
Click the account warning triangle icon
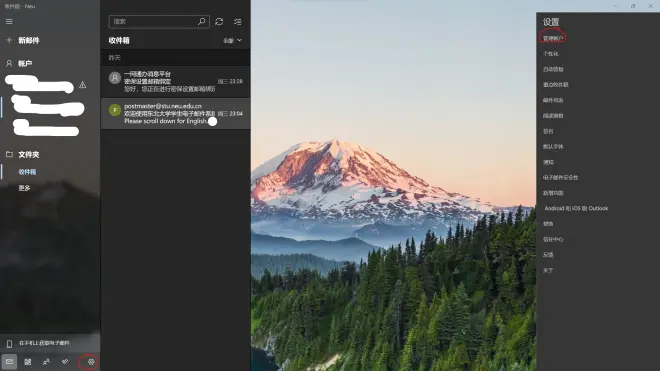coord(82,85)
